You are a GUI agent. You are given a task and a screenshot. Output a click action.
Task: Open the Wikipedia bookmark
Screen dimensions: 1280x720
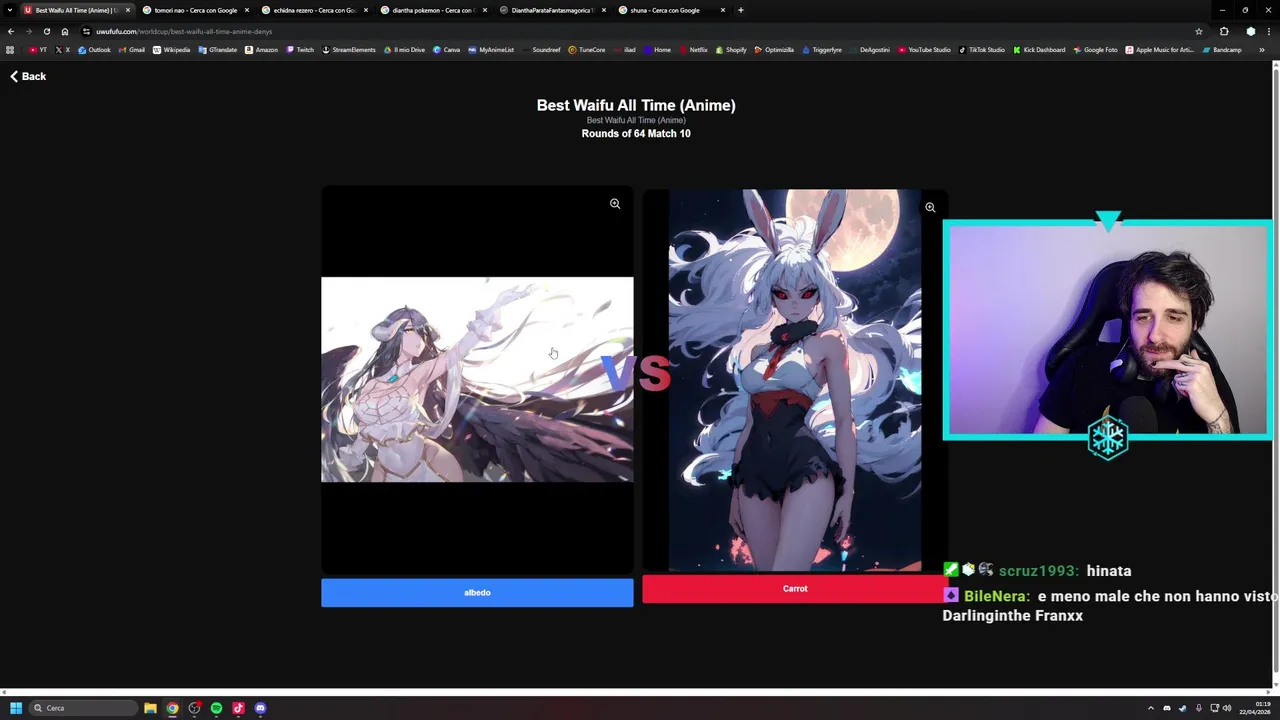171,50
